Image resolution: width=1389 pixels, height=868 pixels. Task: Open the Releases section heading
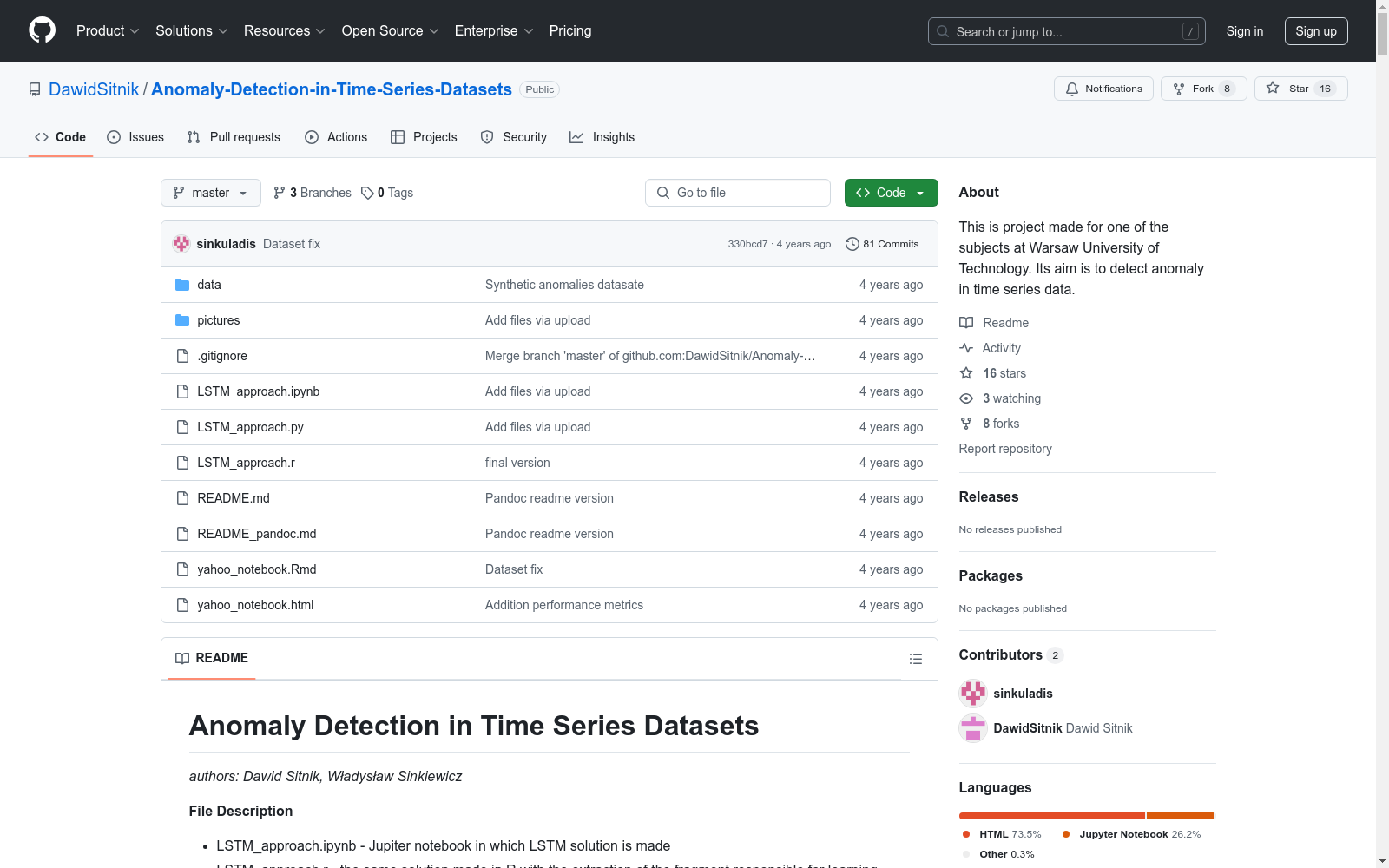(x=989, y=497)
